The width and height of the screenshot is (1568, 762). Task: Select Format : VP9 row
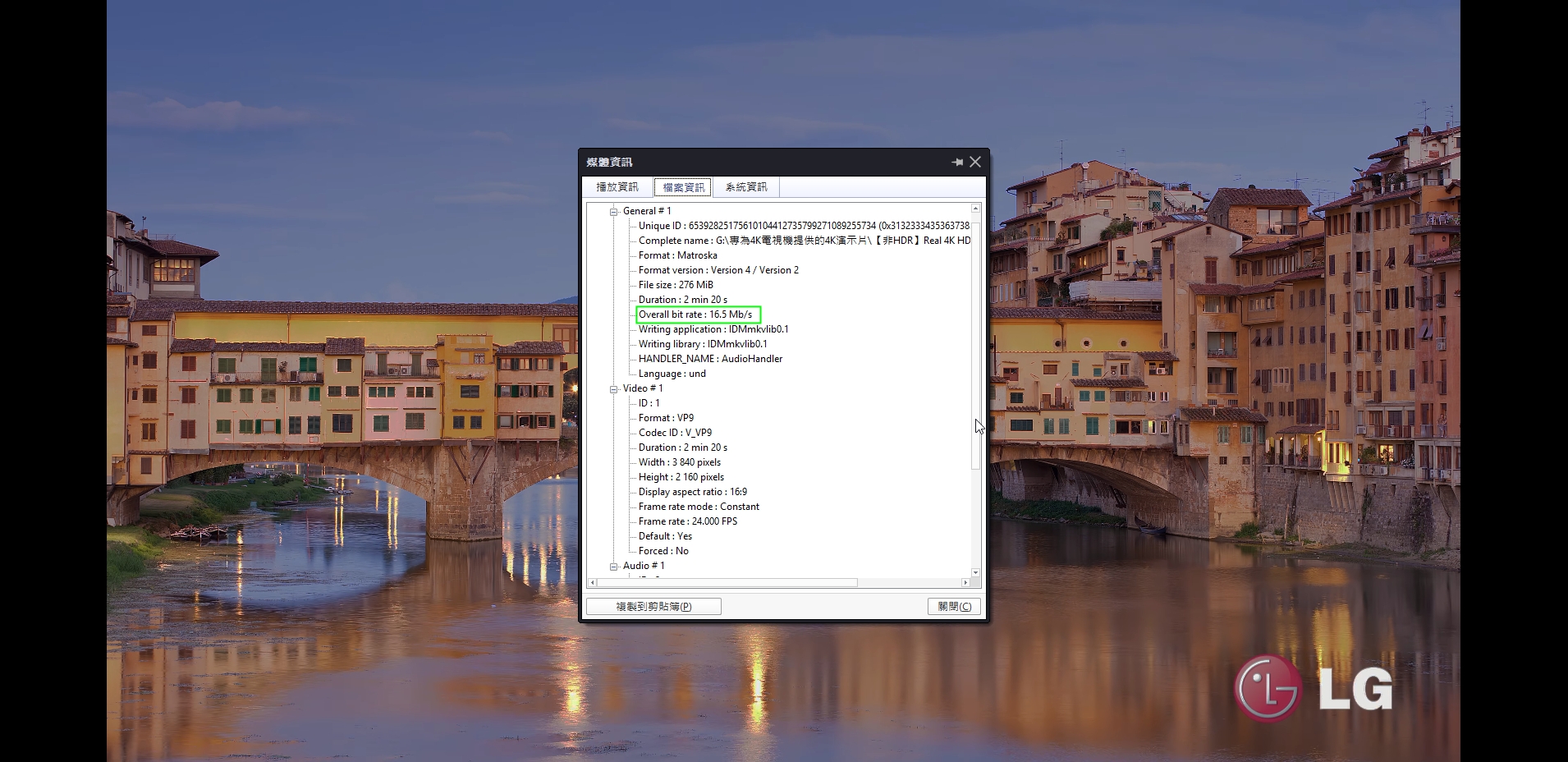[667, 418]
